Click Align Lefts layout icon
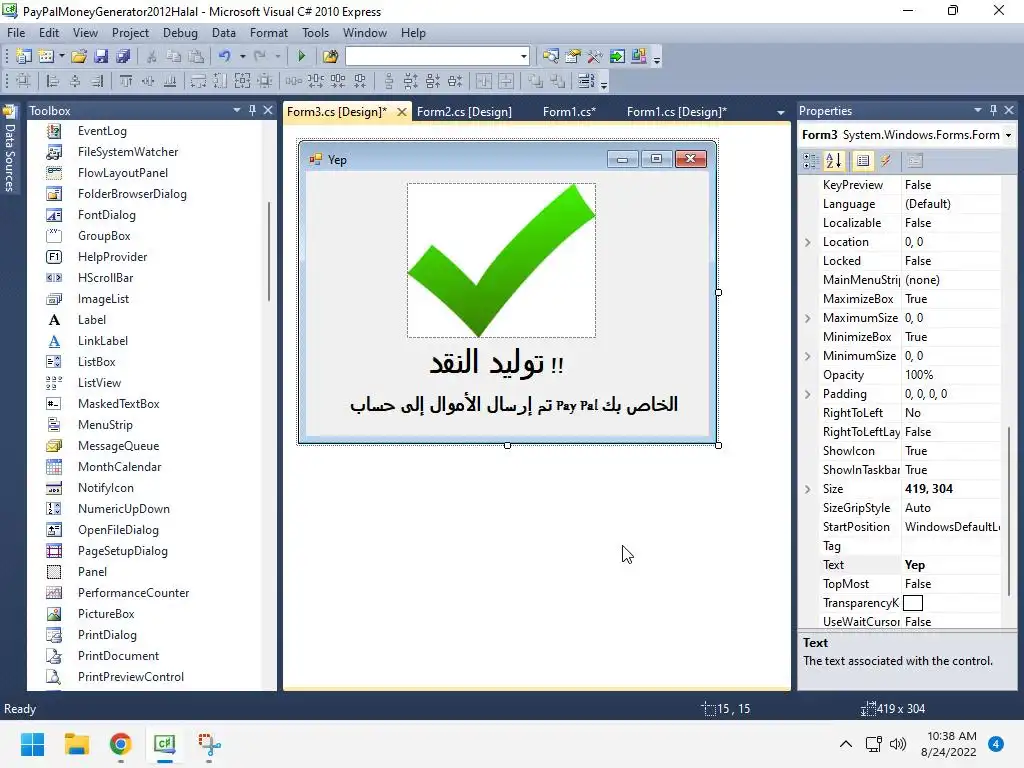The image size is (1024, 768). [53, 81]
